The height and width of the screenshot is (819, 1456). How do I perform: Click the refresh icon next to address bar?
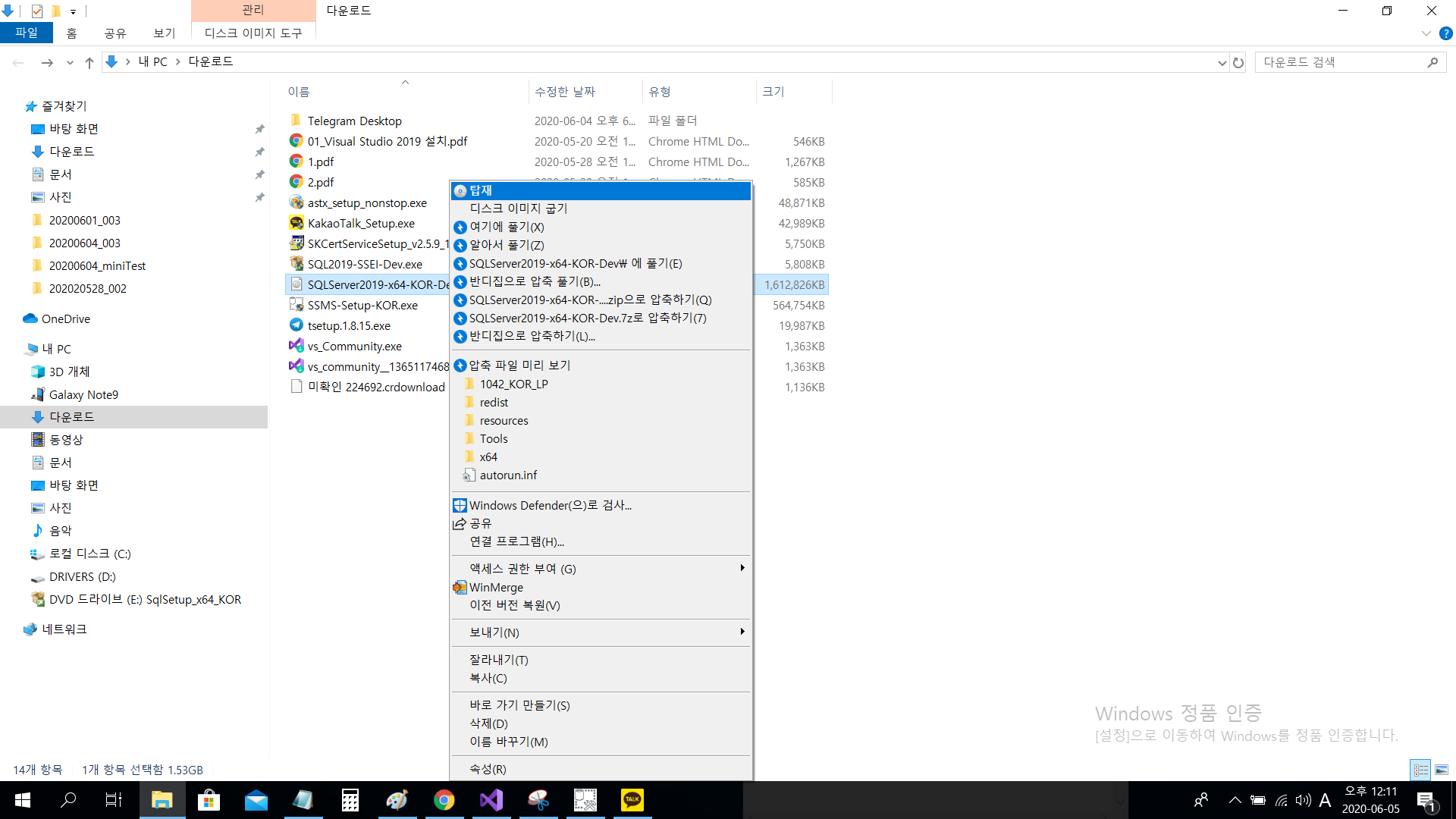pos(1238,63)
